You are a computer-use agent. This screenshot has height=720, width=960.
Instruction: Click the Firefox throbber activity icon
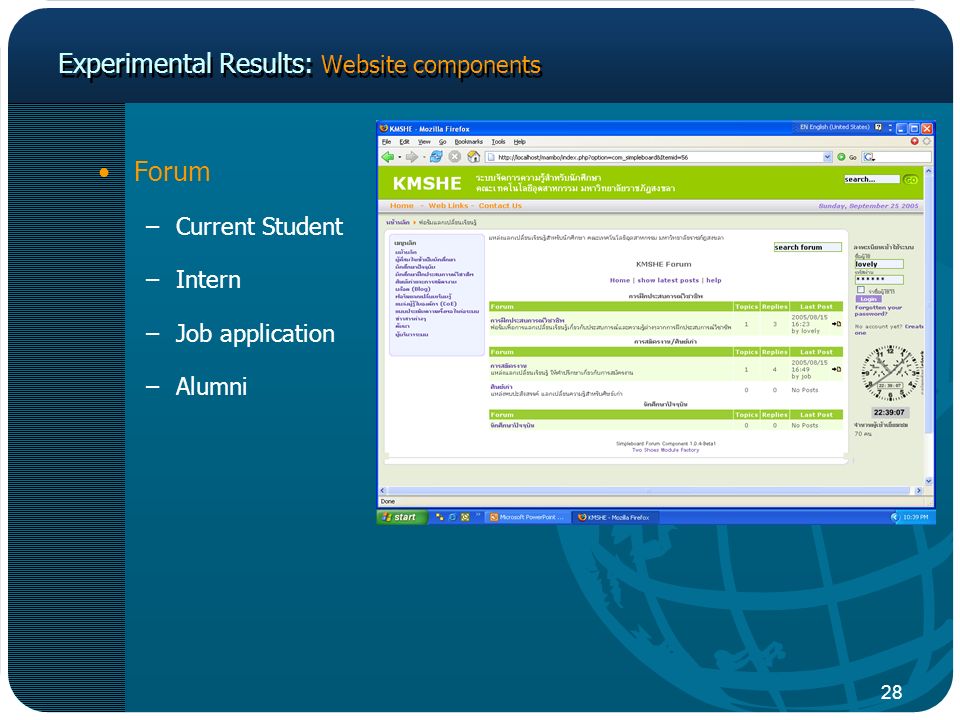pyautogui.click(x=927, y=141)
